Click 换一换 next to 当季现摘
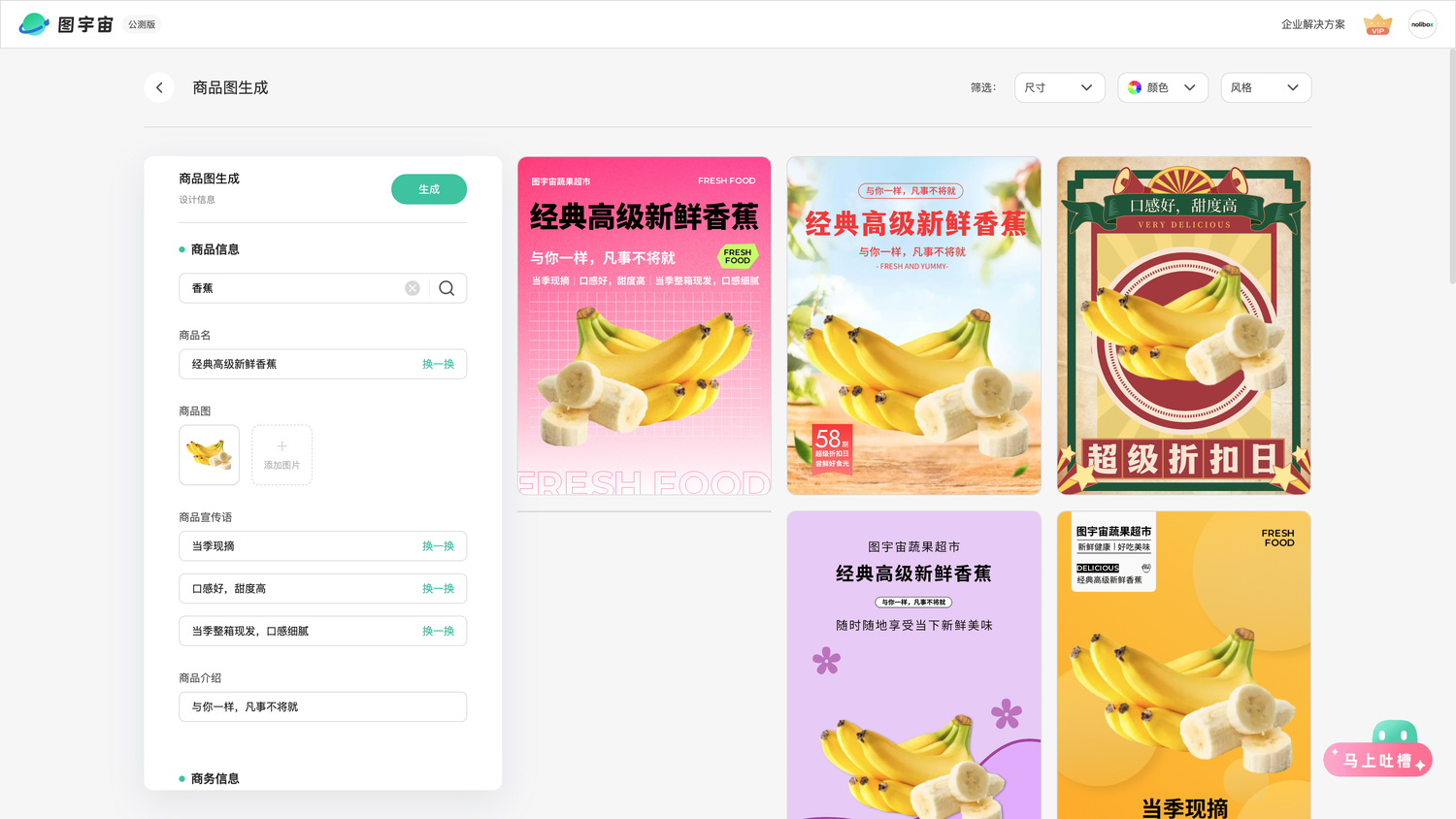The height and width of the screenshot is (819, 1456). [438, 546]
